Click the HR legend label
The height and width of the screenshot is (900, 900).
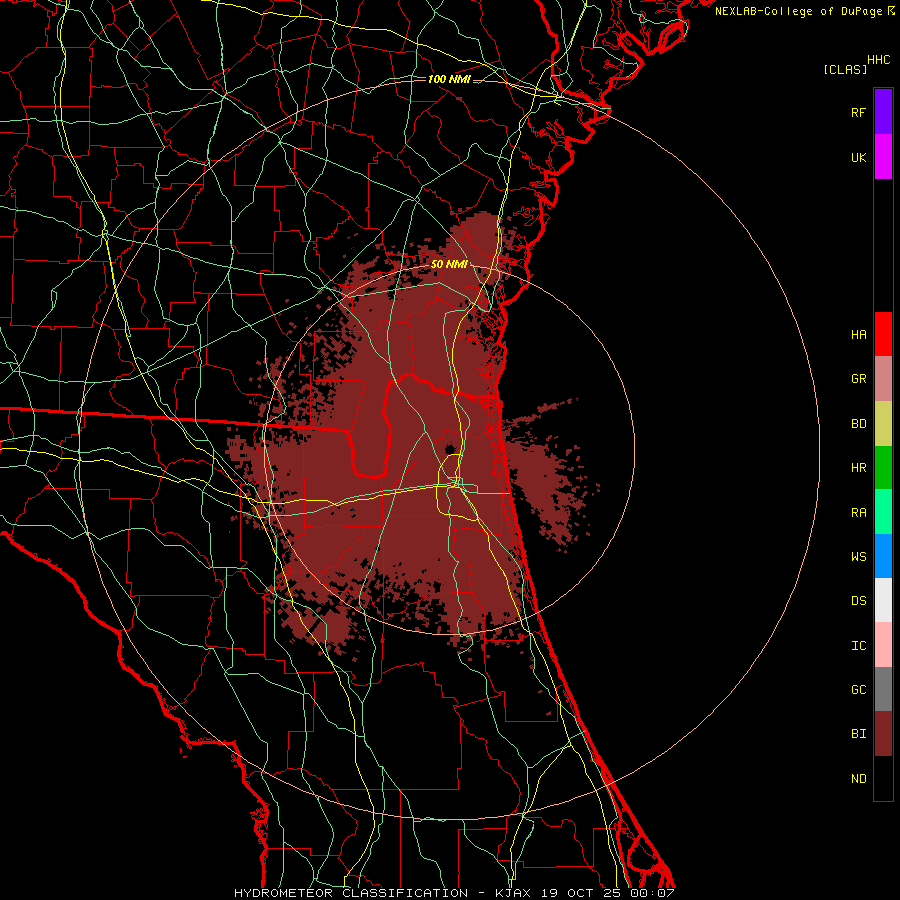point(858,468)
